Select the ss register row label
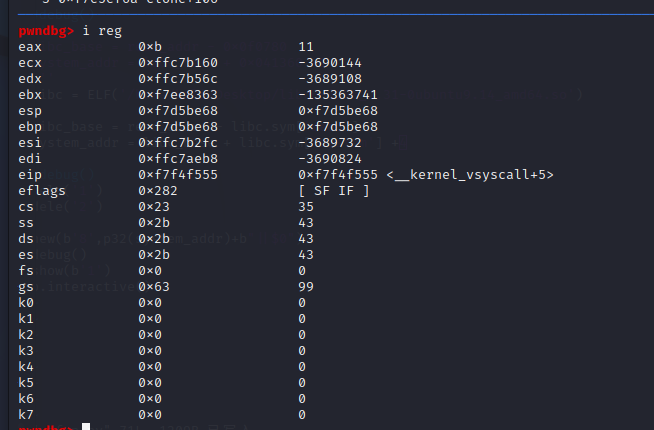The height and width of the screenshot is (430, 654). (26, 223)
